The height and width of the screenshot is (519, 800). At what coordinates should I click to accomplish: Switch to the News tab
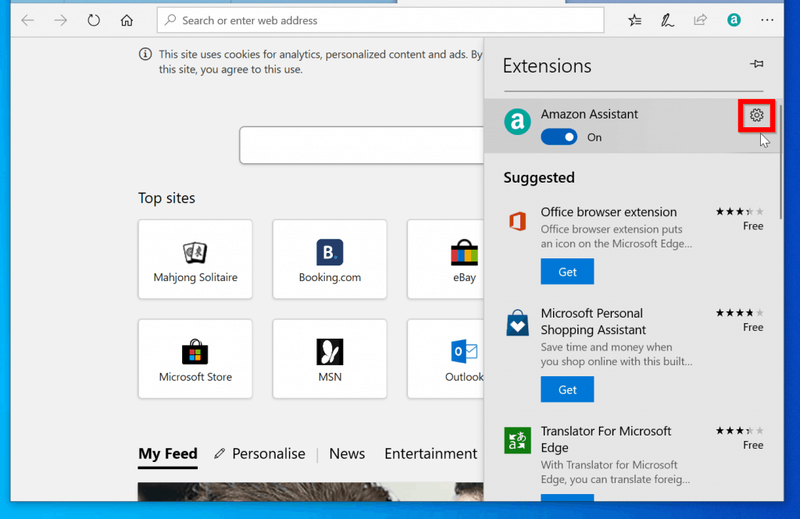pos(347,454)
